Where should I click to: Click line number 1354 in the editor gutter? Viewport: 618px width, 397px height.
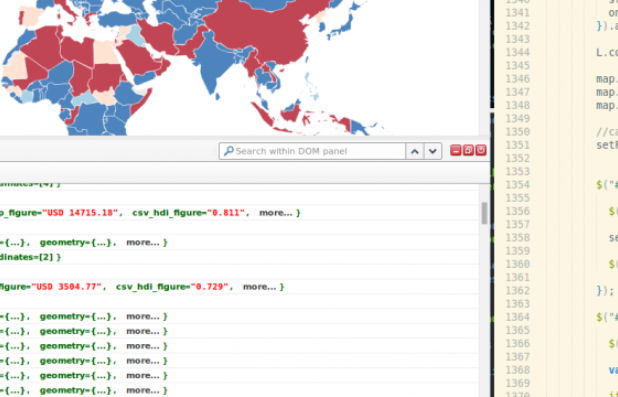click(x=517, y=185)
